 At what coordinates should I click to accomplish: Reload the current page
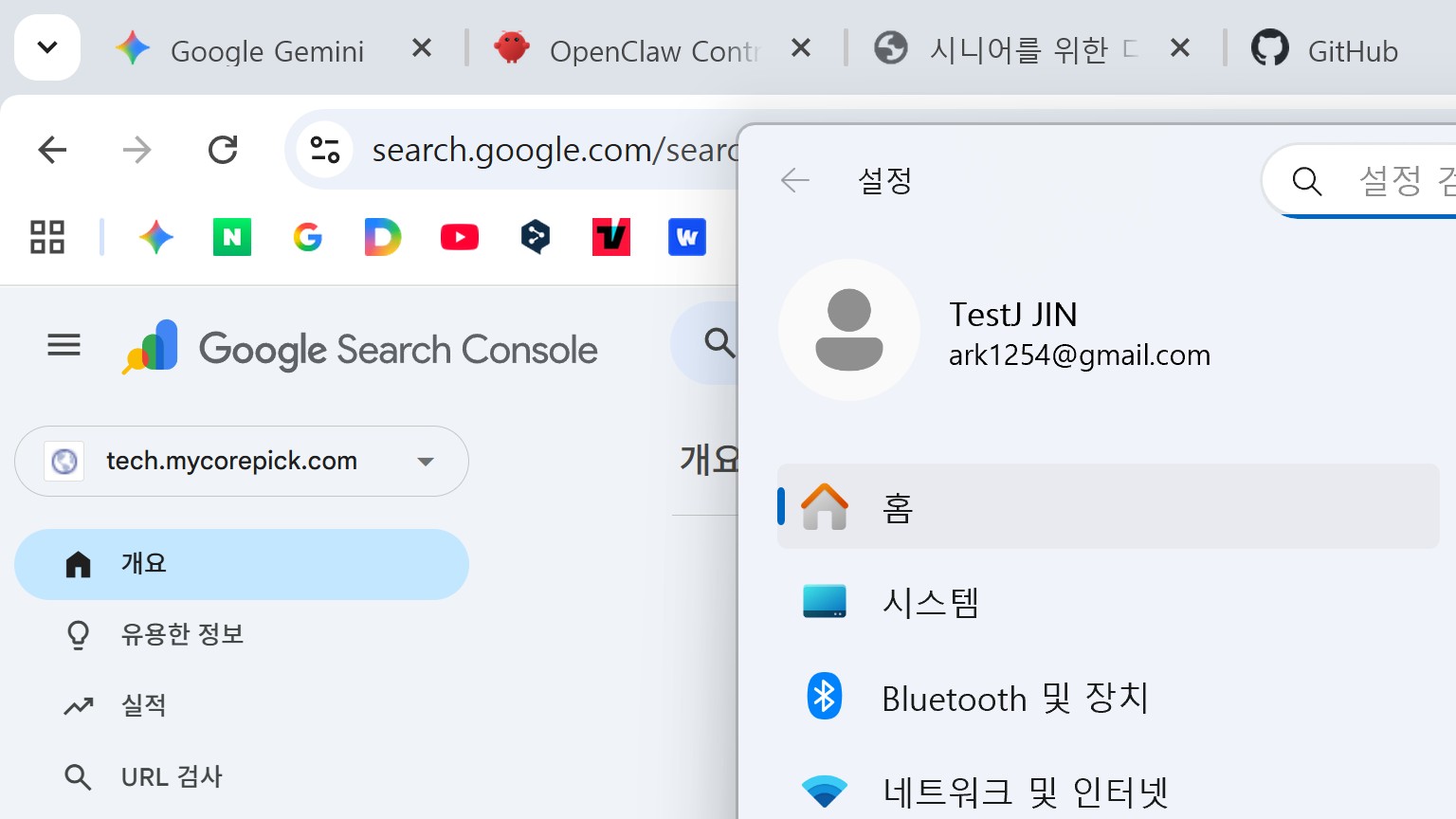pyautogui.click(x=223, y=150)
